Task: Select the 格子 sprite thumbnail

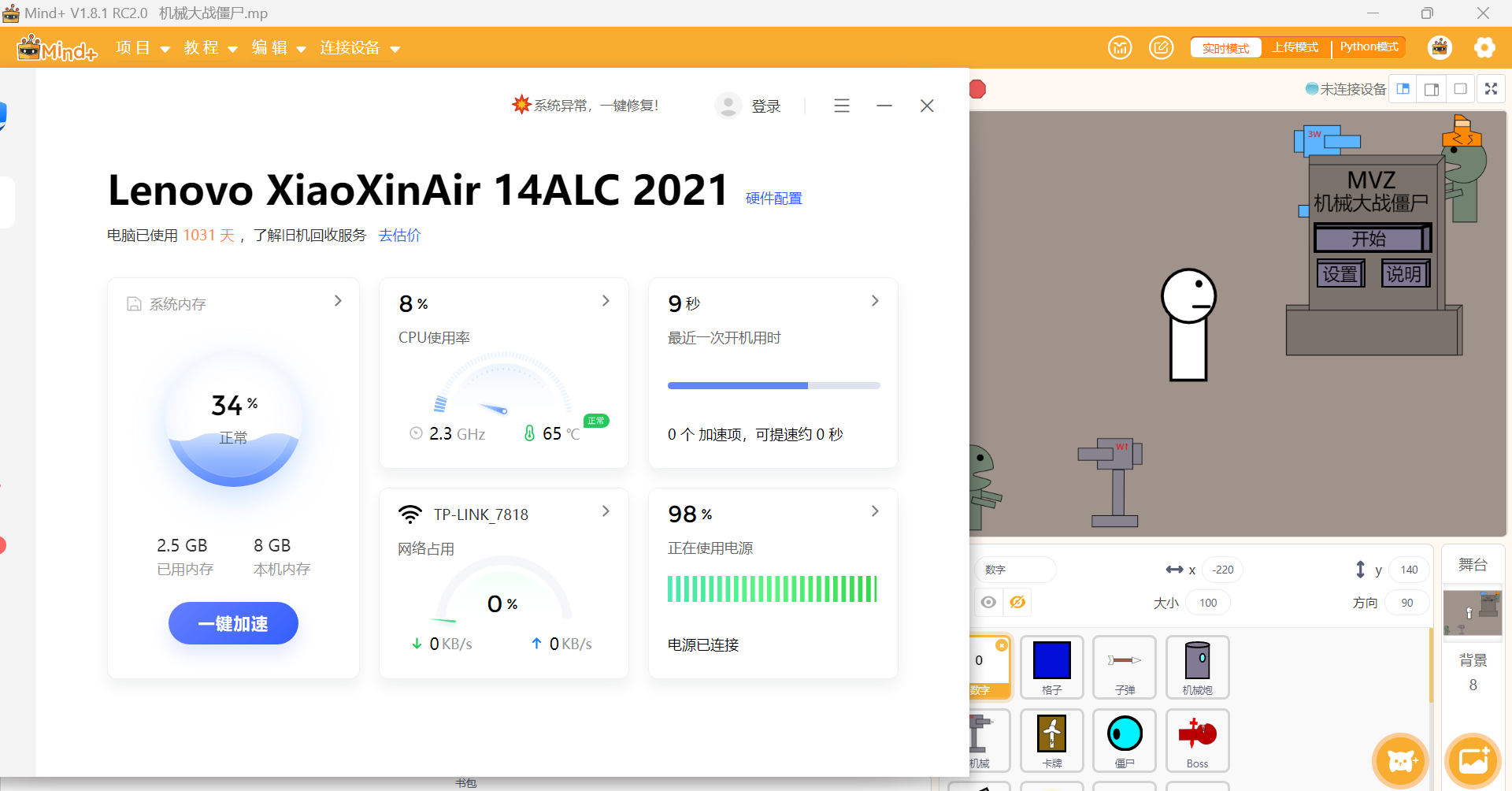Action: (1051, 667)
